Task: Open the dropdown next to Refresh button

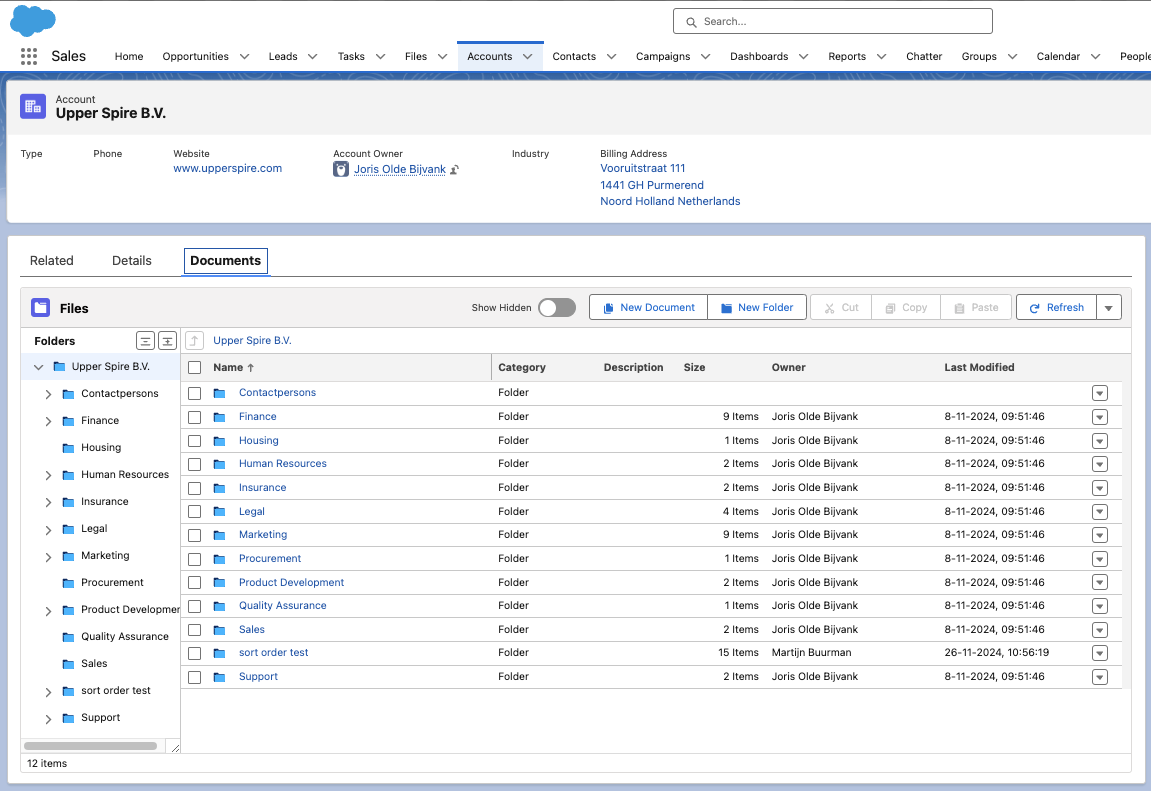Action: pos(1108,307)
